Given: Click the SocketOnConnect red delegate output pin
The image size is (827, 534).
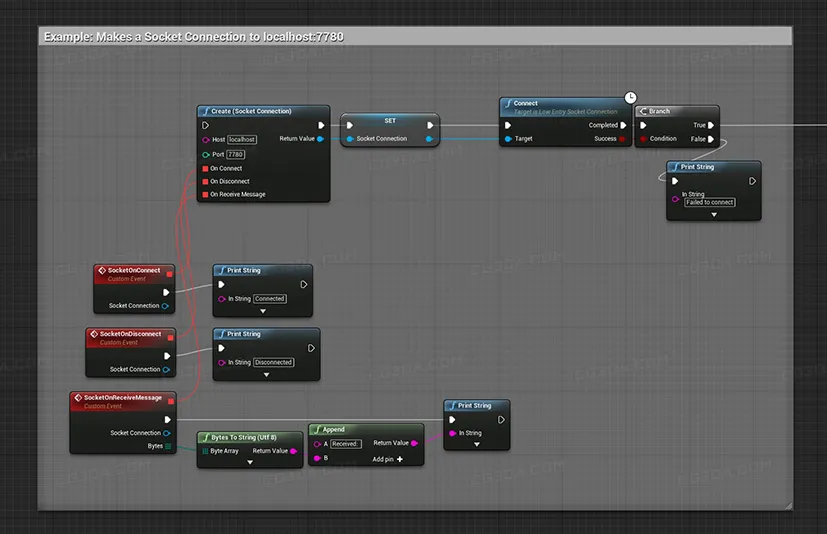Looking at the screenshot, I should [169, 274].
